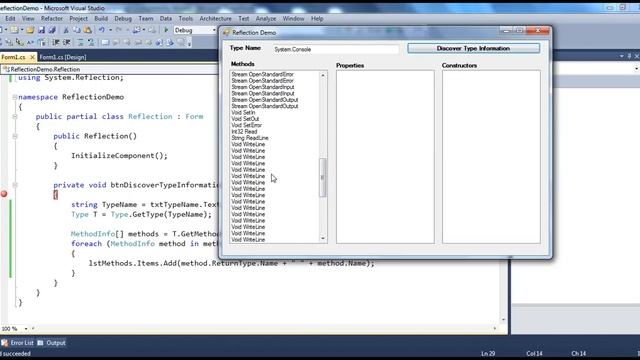
Task: Open the Architecture menu
Action: click(216, 19)
